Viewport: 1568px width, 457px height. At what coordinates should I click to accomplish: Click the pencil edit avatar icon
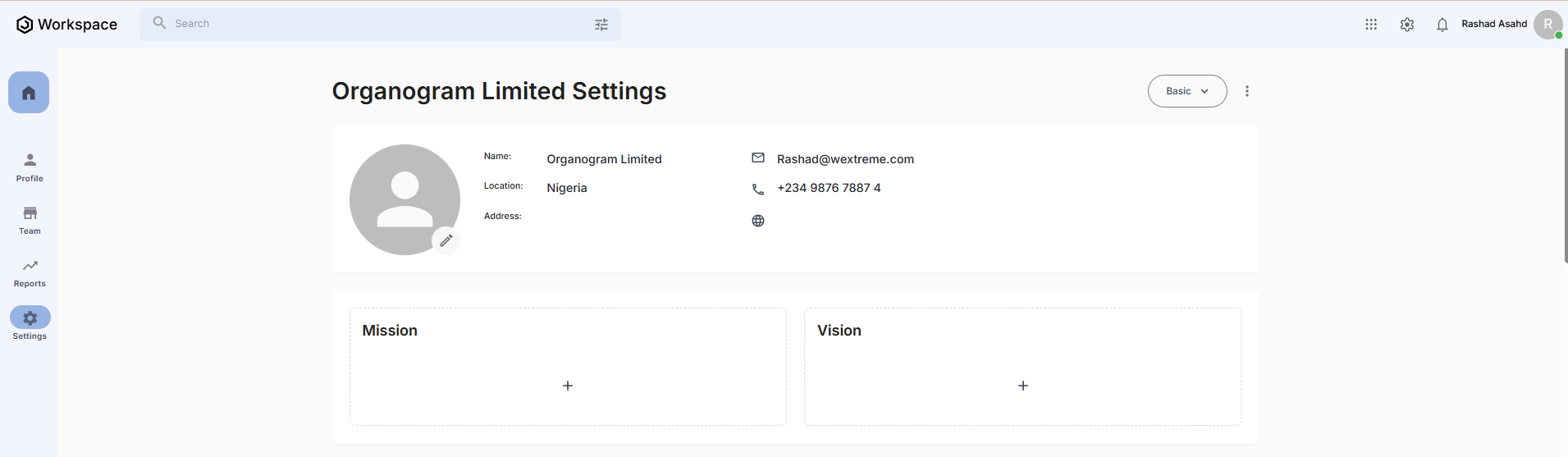[x=446, y=240]
